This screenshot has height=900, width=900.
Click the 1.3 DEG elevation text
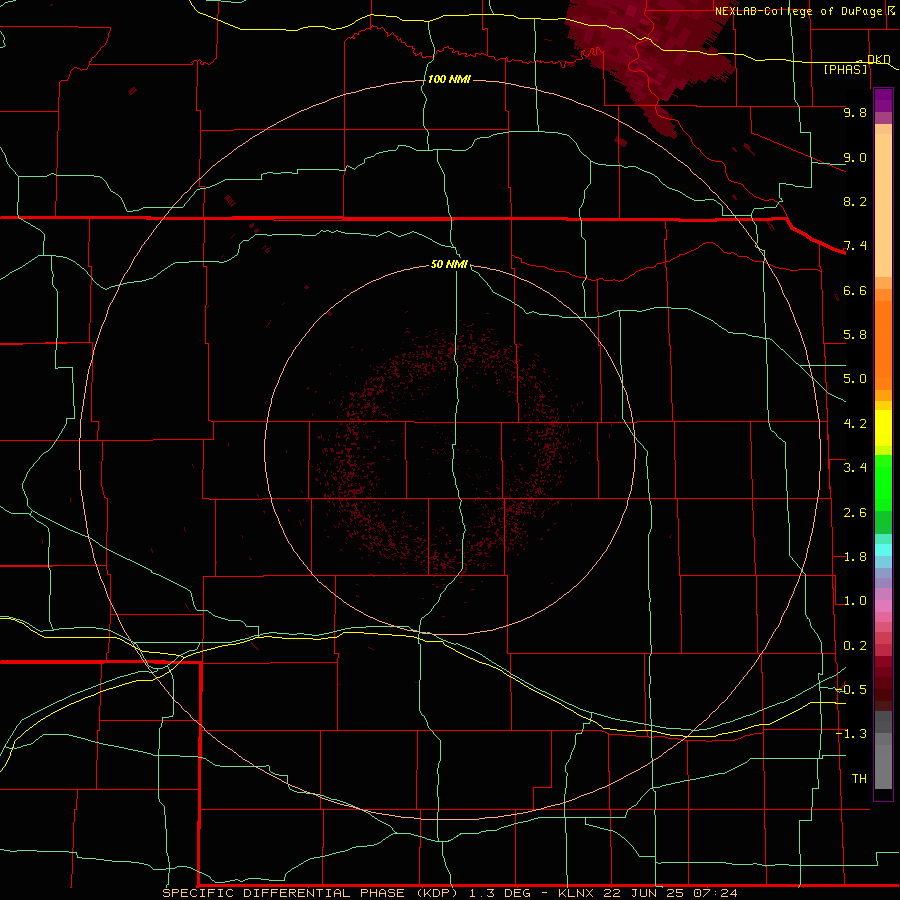pyautogui.click(x=500, y=893)
